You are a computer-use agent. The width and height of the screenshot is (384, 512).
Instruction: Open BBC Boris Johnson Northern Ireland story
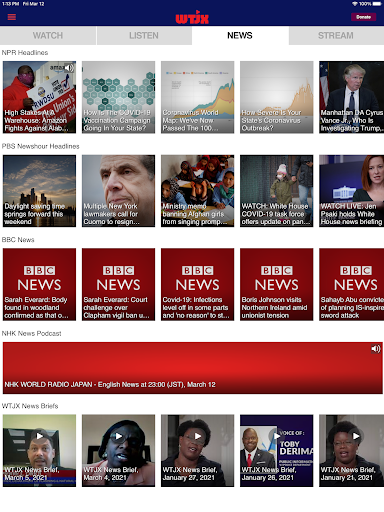pyautogui.click(x=276, y=284)
